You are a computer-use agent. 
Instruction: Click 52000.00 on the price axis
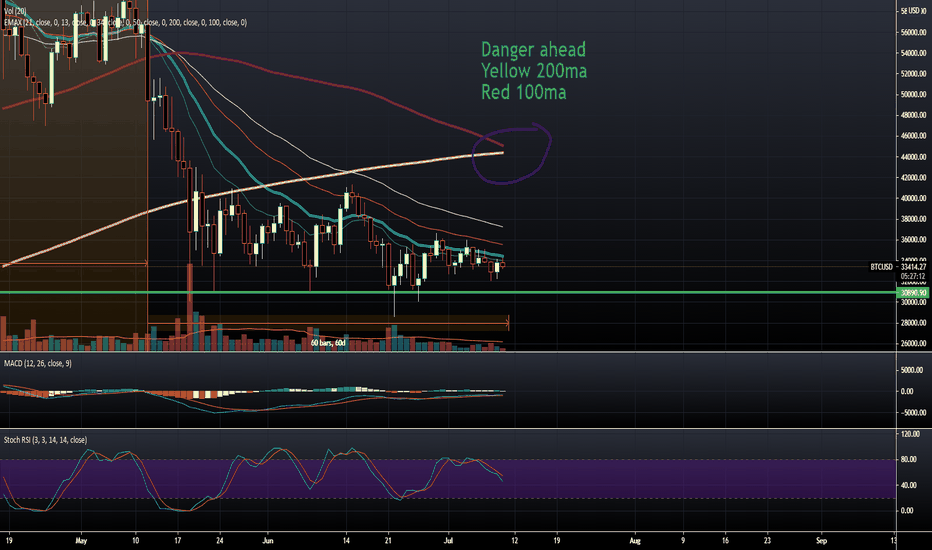coord(913,74)
